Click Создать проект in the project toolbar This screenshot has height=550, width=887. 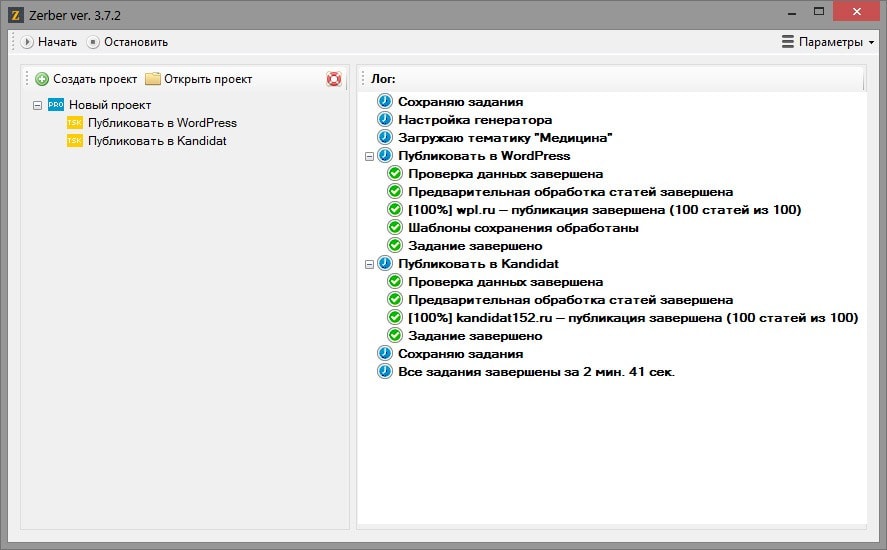click(x=86, y=79)
